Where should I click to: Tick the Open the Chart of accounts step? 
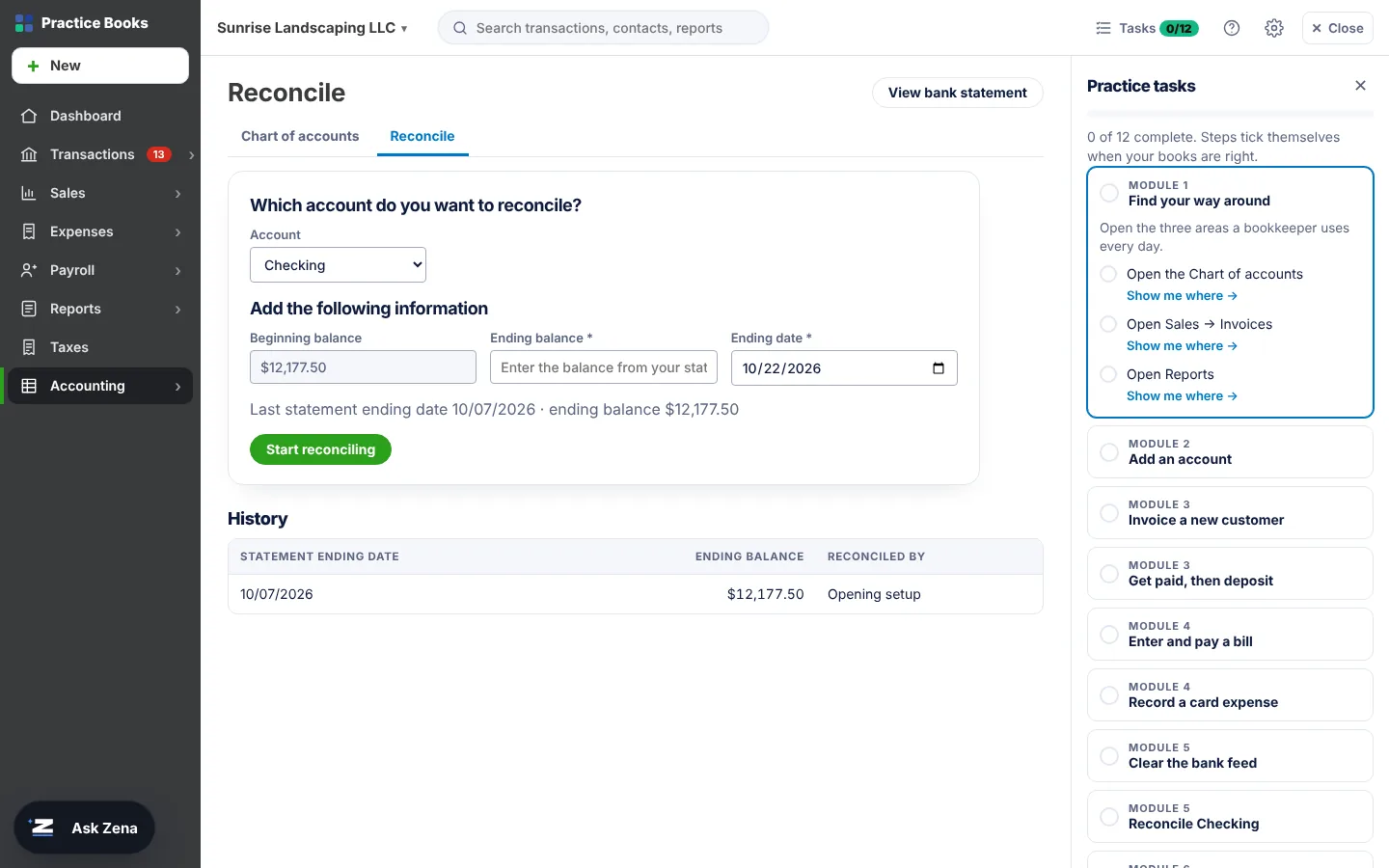1108,274
